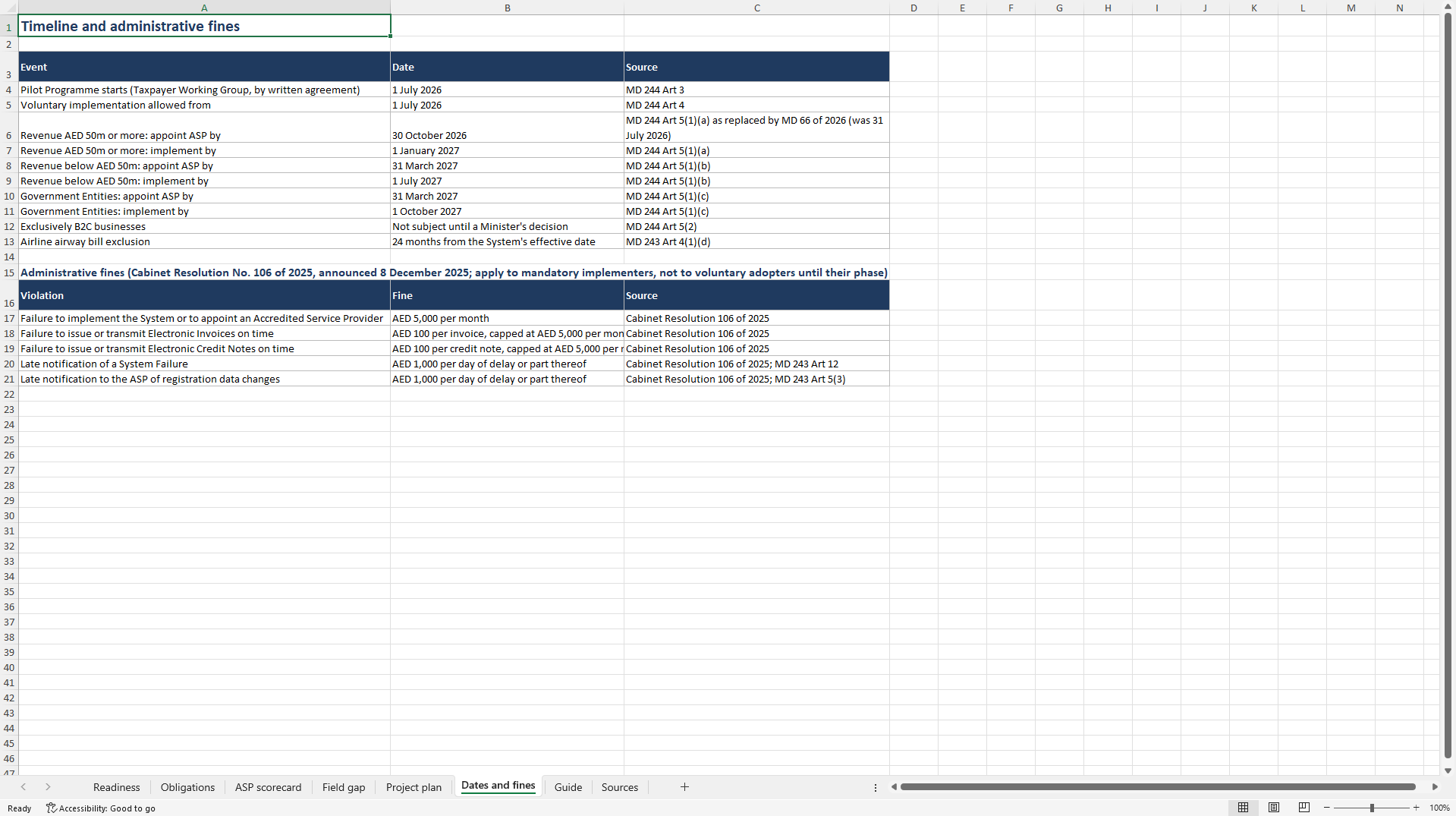The image size is (1456, 816).
Task: Select 'Late notification of a System Failure'
Action: [x=204, y=364]
